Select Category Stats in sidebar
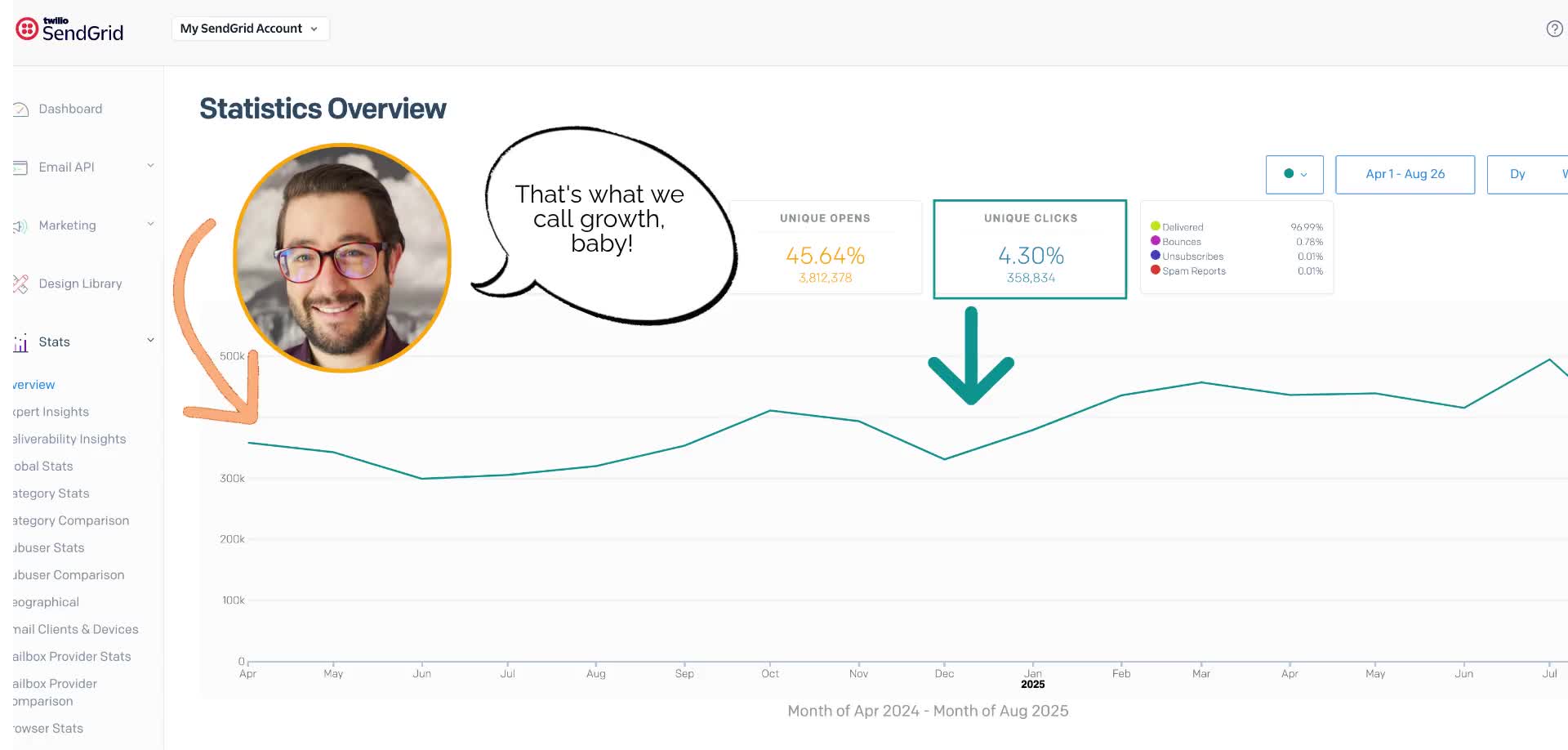This screenshot has height=750, width=1568. tap(51, 493)
